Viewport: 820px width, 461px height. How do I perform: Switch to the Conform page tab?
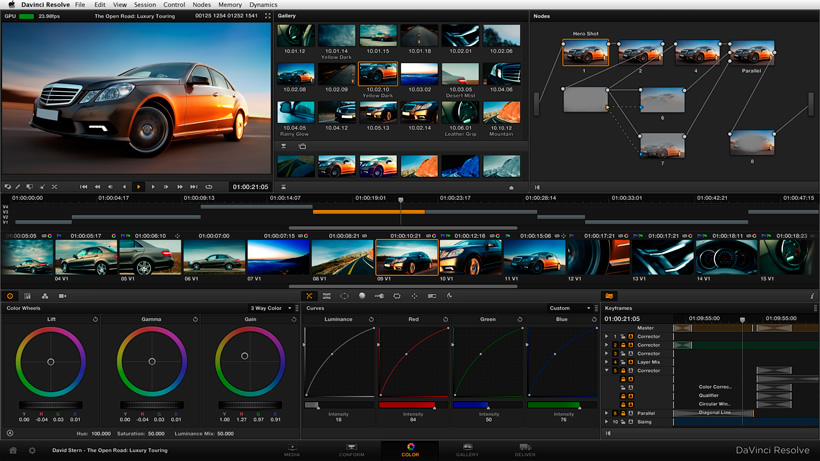(351, 450)
